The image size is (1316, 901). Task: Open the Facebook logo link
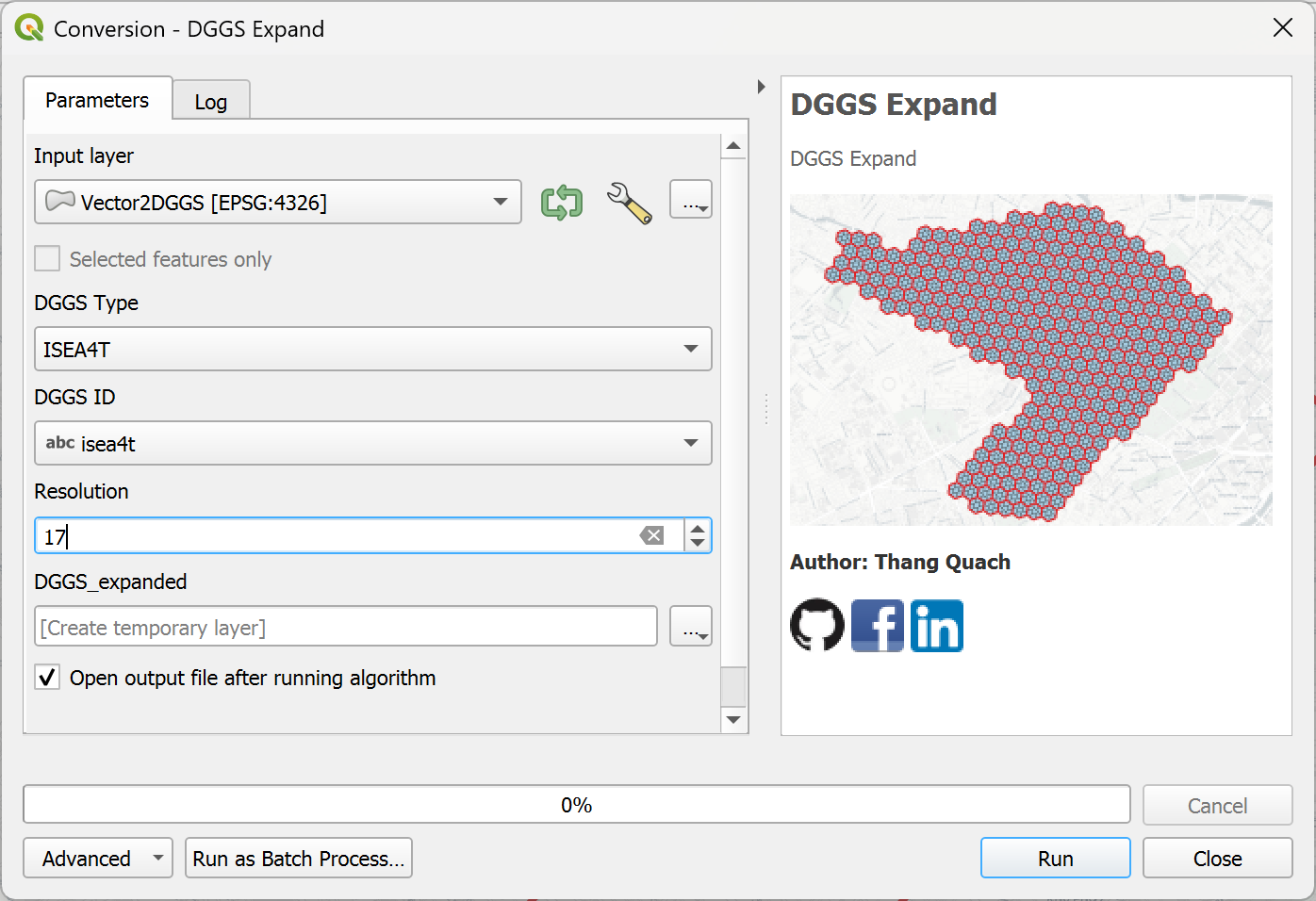pyautogui.click(x=878, y=625)
